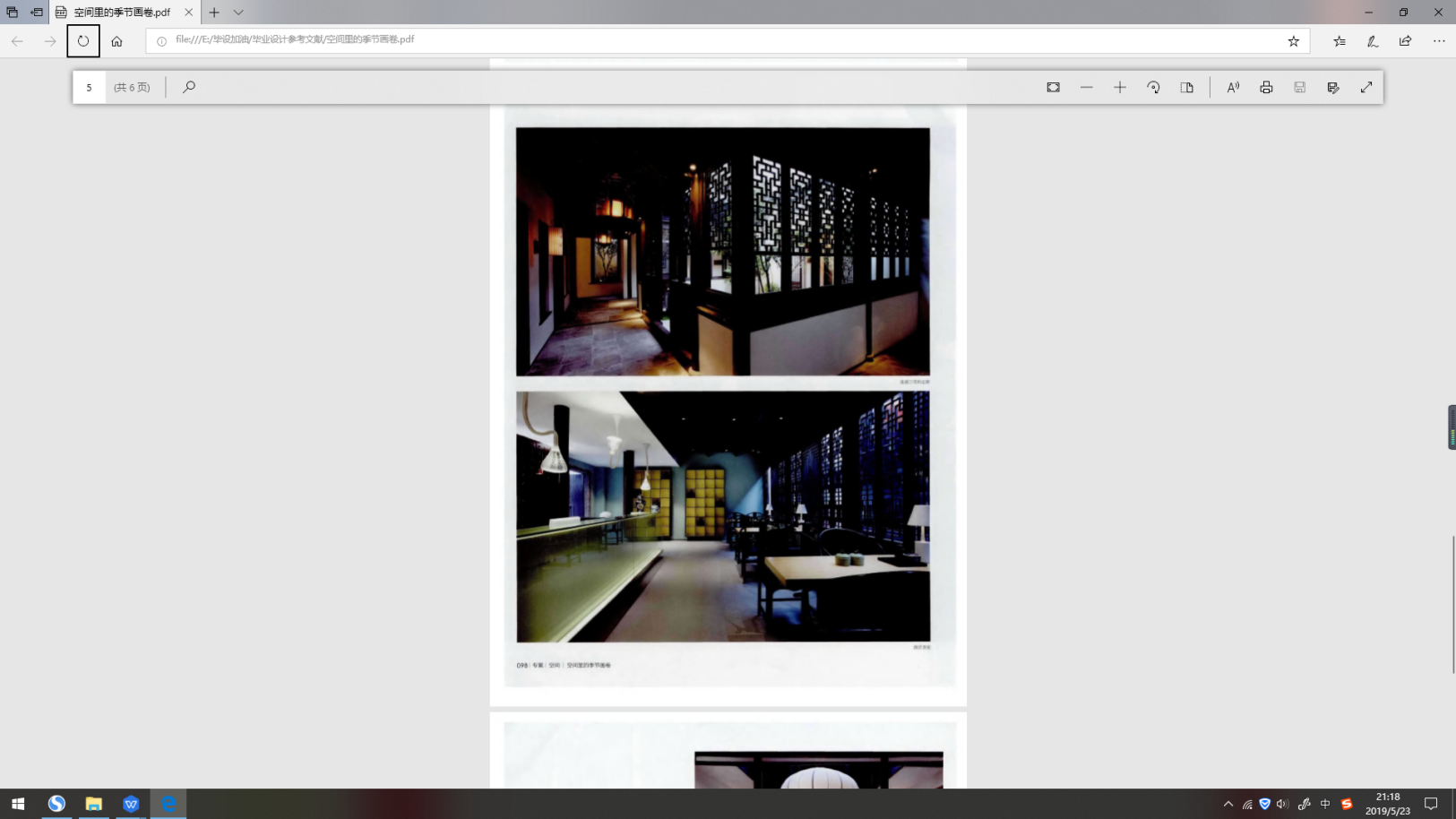Open the Action Center notifications
Screen dimensions: 1456x819
click(x=1431, y=804)
